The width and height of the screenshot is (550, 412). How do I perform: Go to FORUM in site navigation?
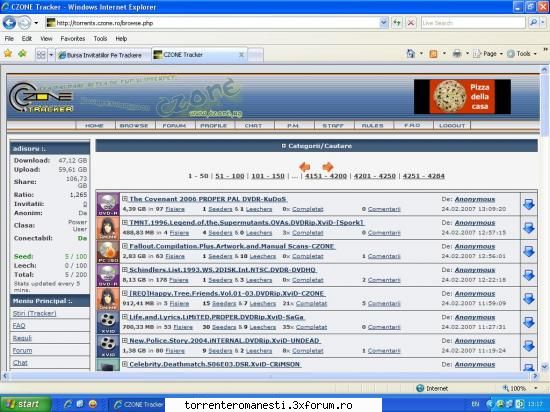coord(174,126)
